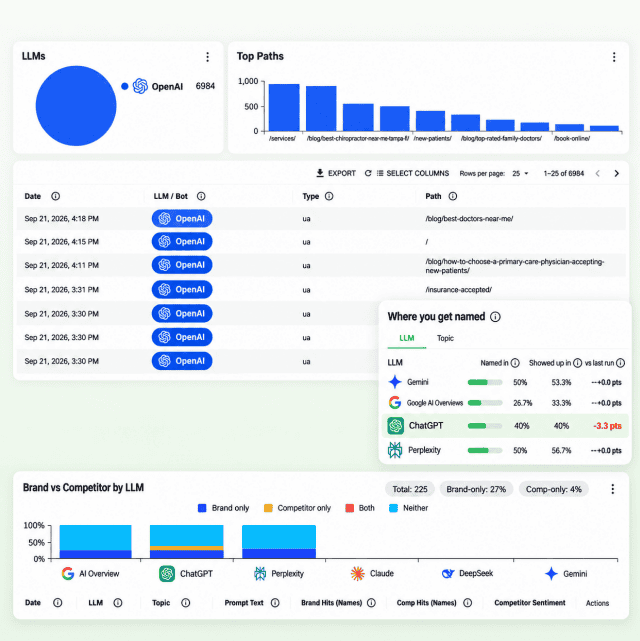Image resolution: width=640 pixels, height=641 pixels.
Task: Click OpenAI badge in the 4:15 PM row
Action: point(182,242)
